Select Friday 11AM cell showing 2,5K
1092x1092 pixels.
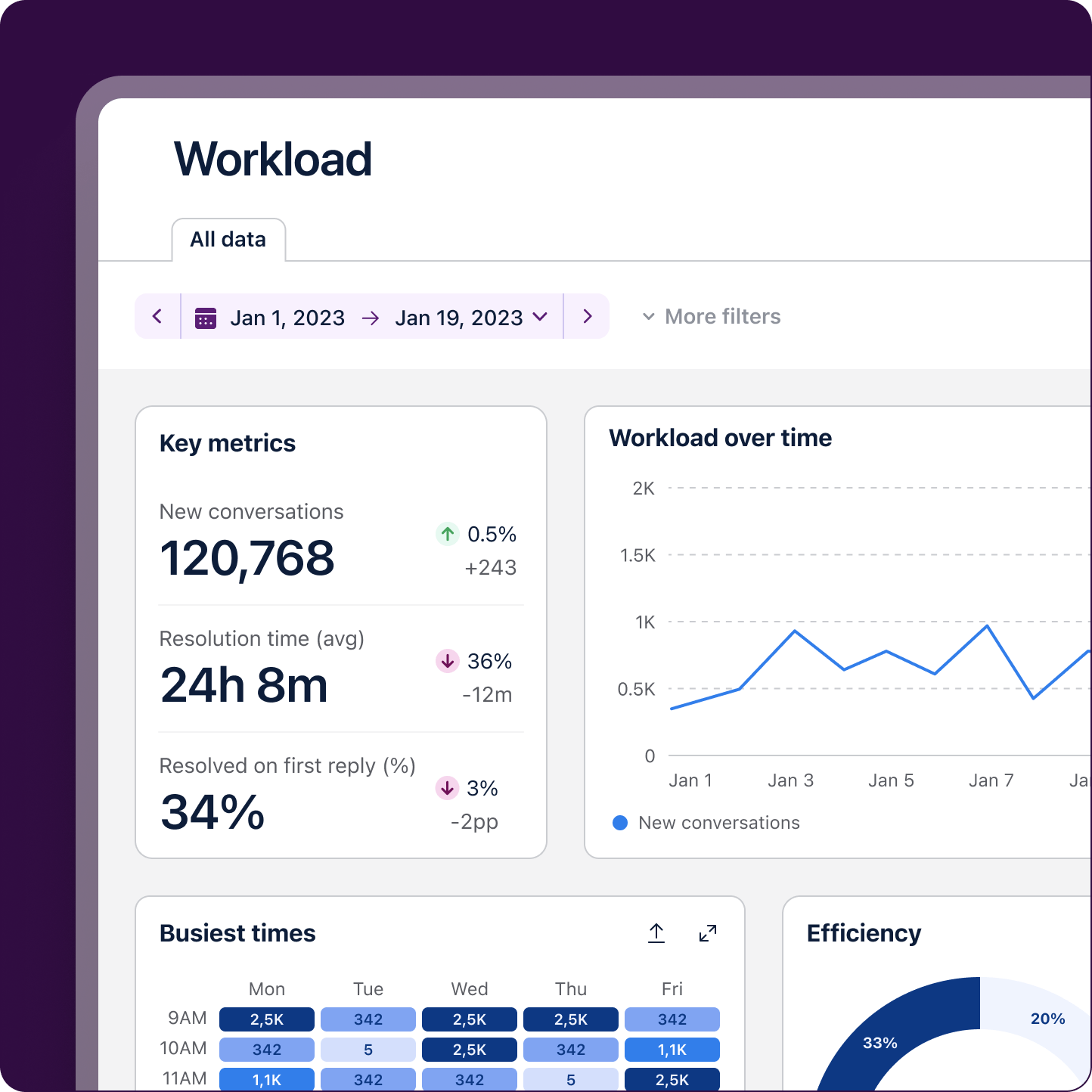tap(672, 1079)
